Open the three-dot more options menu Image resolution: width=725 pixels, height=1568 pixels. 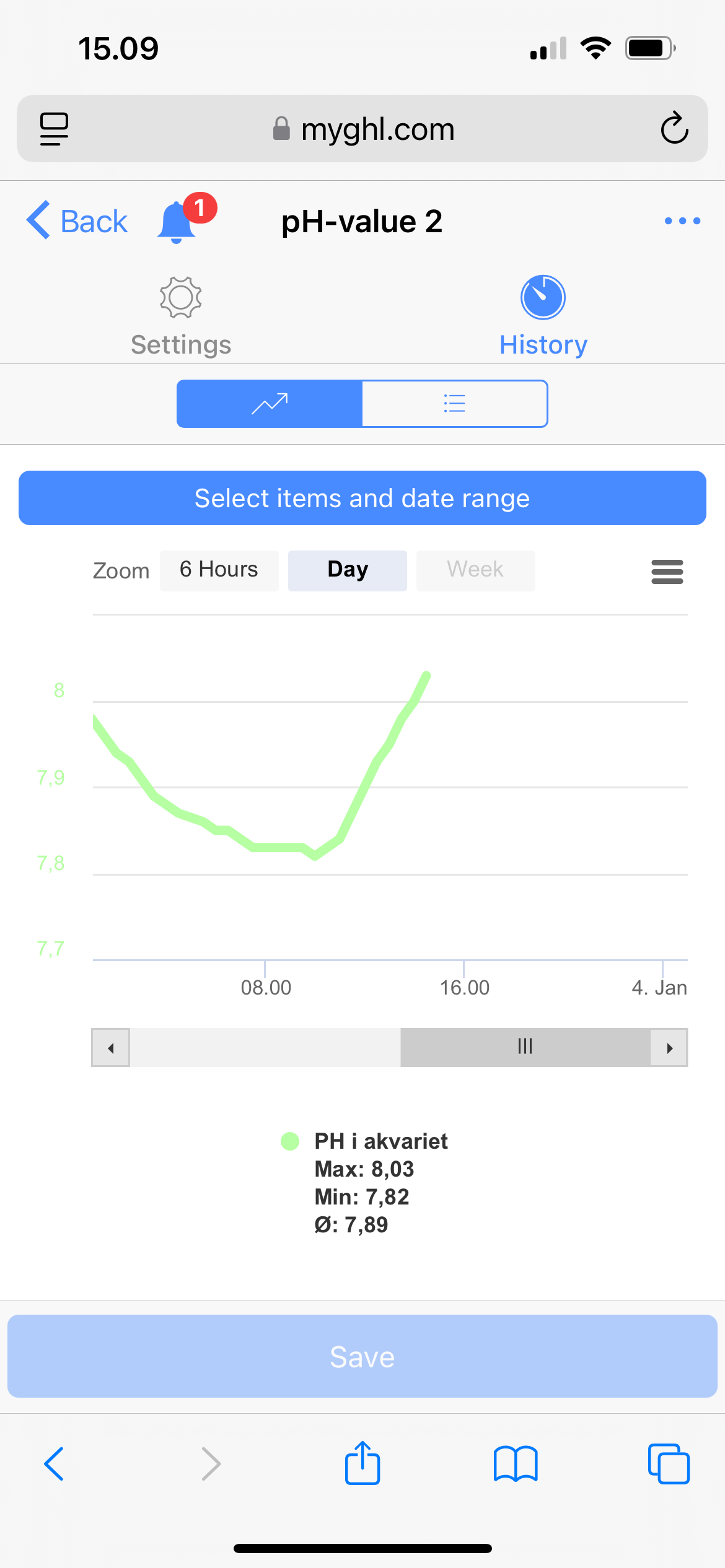pos(682,221)
